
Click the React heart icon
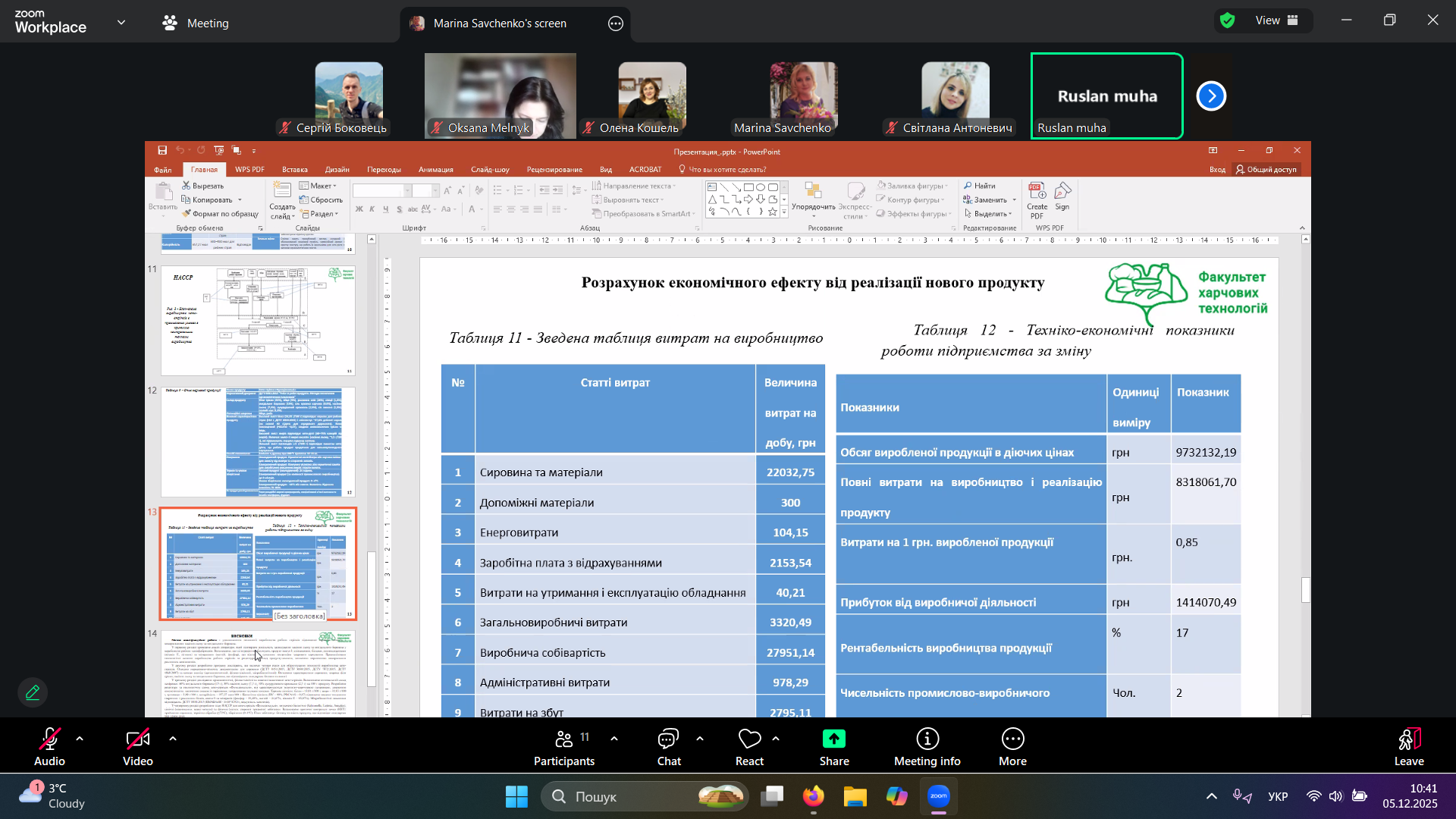pyautogui.click(x=749, y=739)
